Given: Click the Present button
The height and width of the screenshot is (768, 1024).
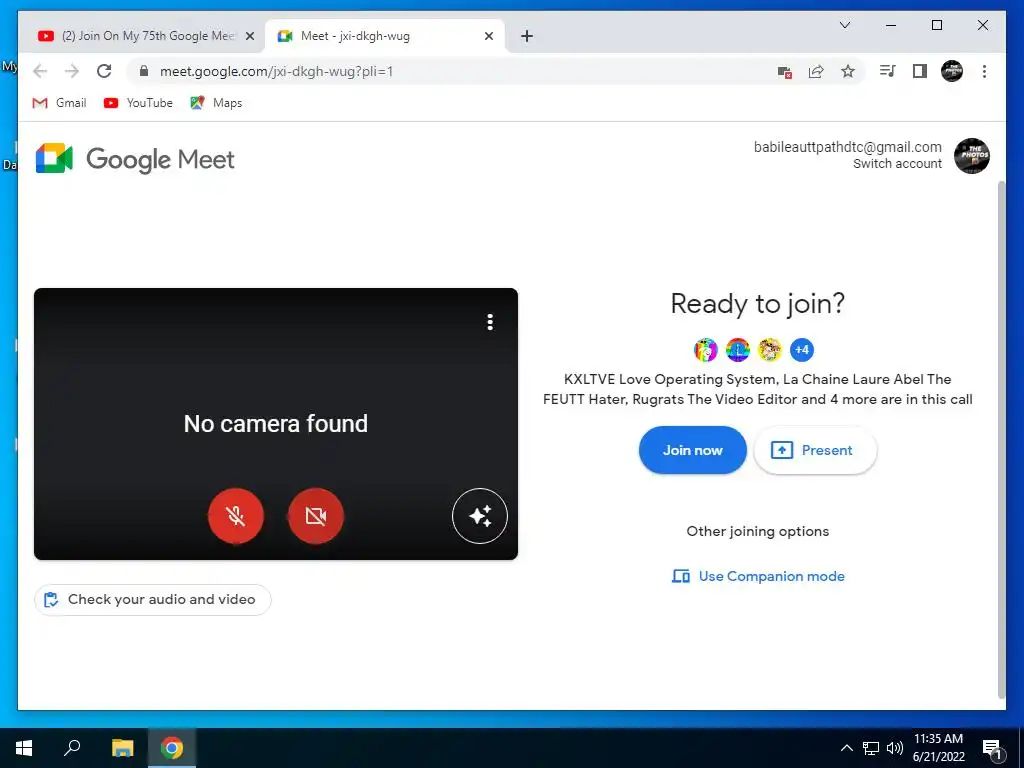Looking at the screenshot, I should 815,450.
